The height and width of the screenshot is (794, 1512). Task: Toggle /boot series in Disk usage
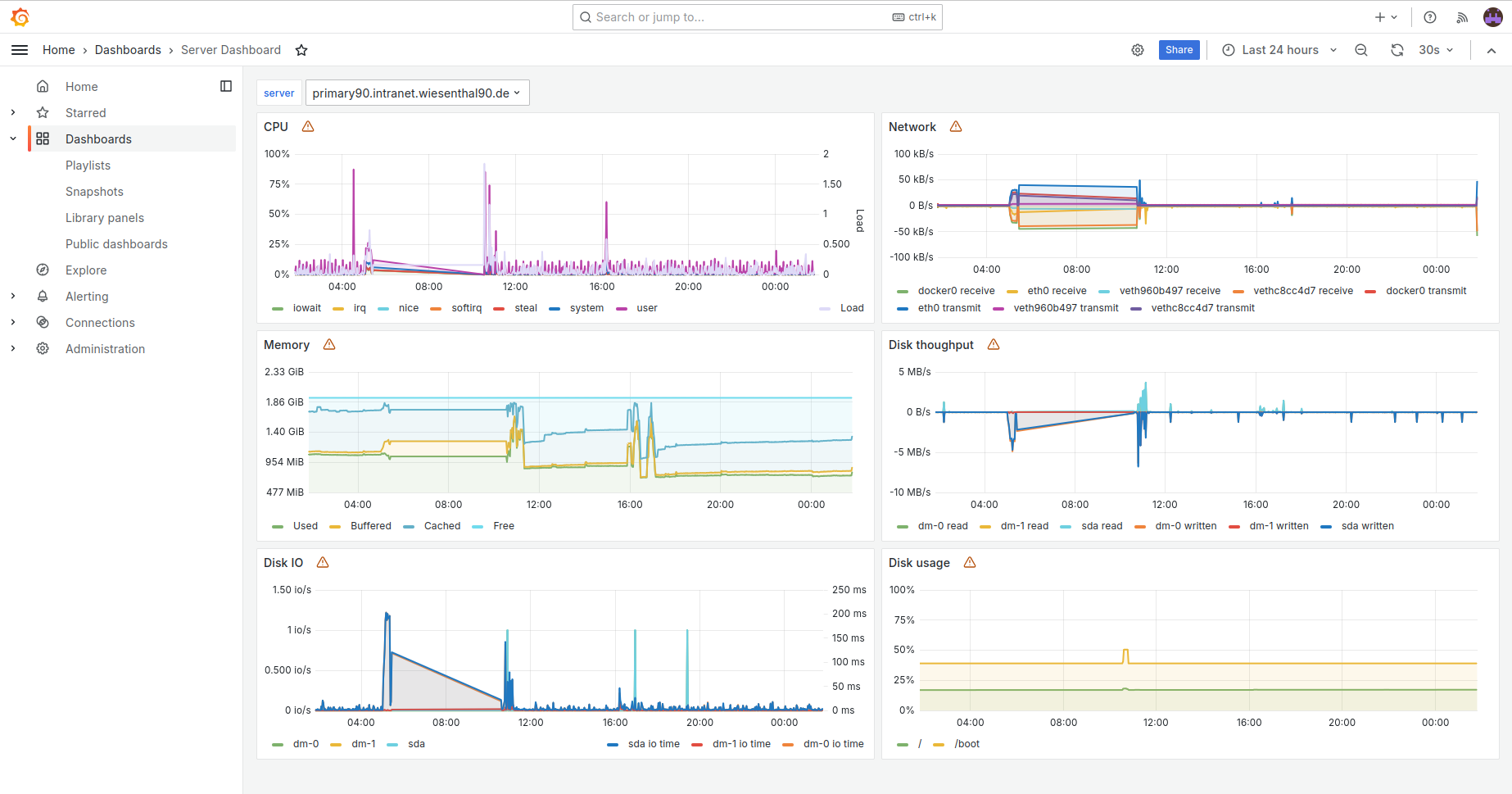967,744
